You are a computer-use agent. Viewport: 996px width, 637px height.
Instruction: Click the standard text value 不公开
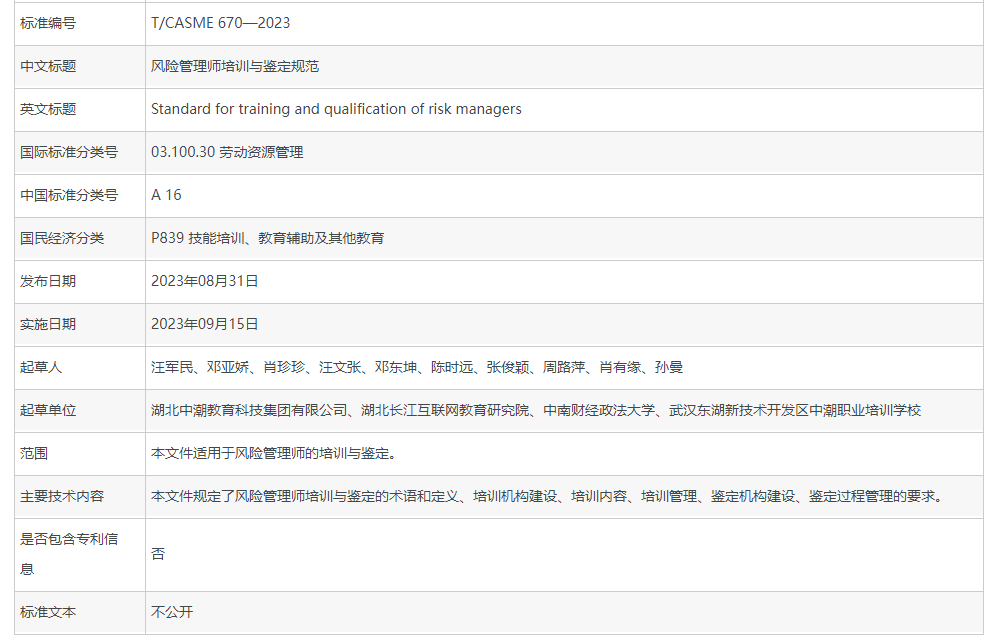(172, 612)
